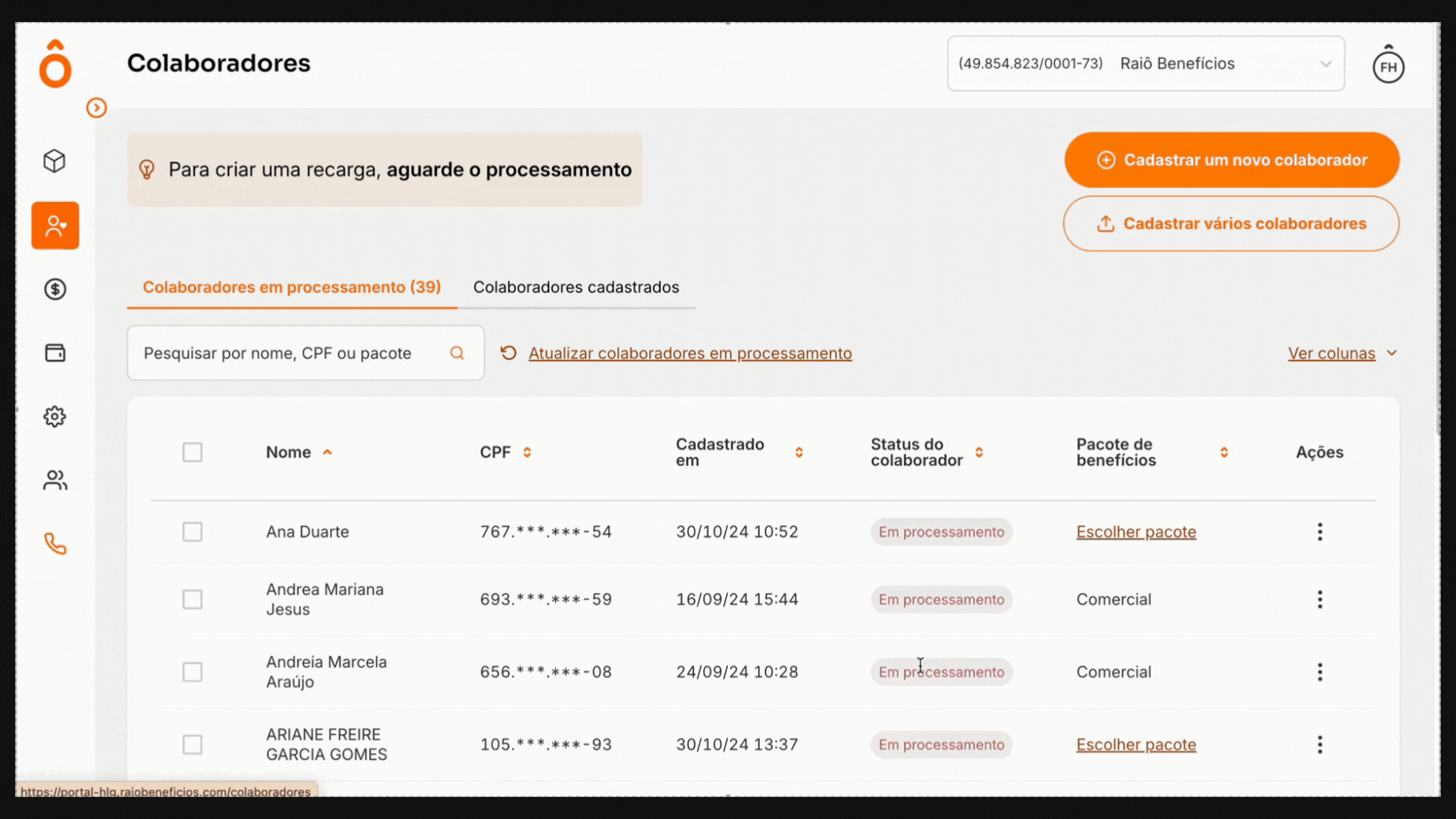
Task: Open the actions menu for ARIANE FREIRE GARCIA GOMES
Action: click(1320, 744)
